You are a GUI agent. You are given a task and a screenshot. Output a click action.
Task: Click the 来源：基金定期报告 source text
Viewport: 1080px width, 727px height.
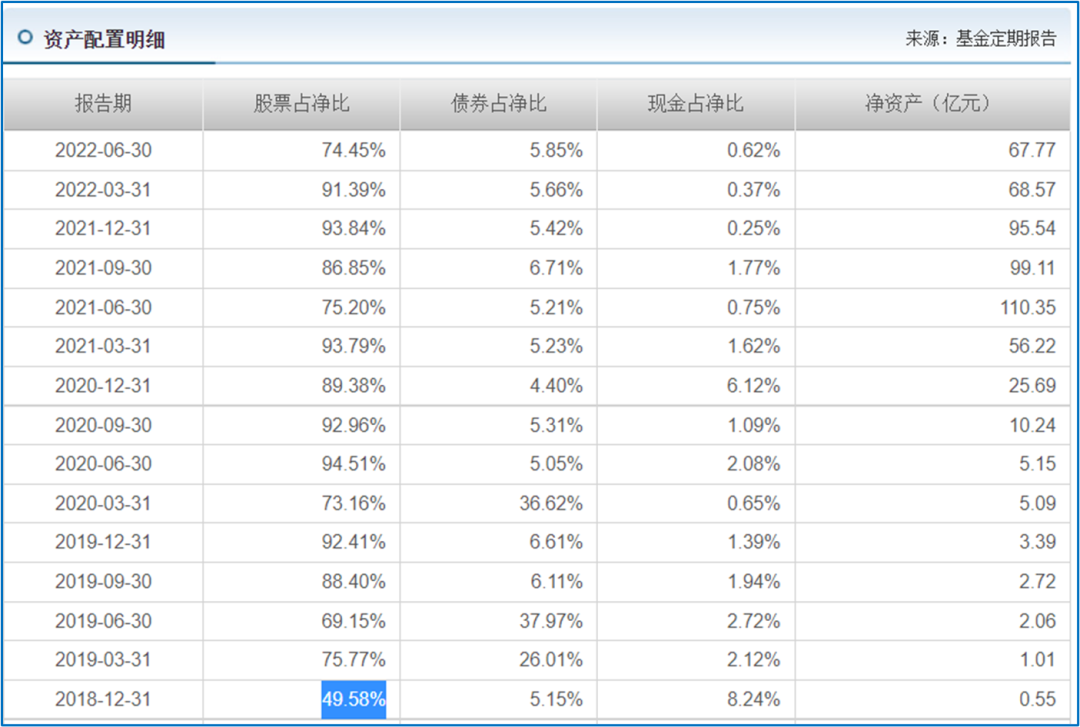pos(981,39)
